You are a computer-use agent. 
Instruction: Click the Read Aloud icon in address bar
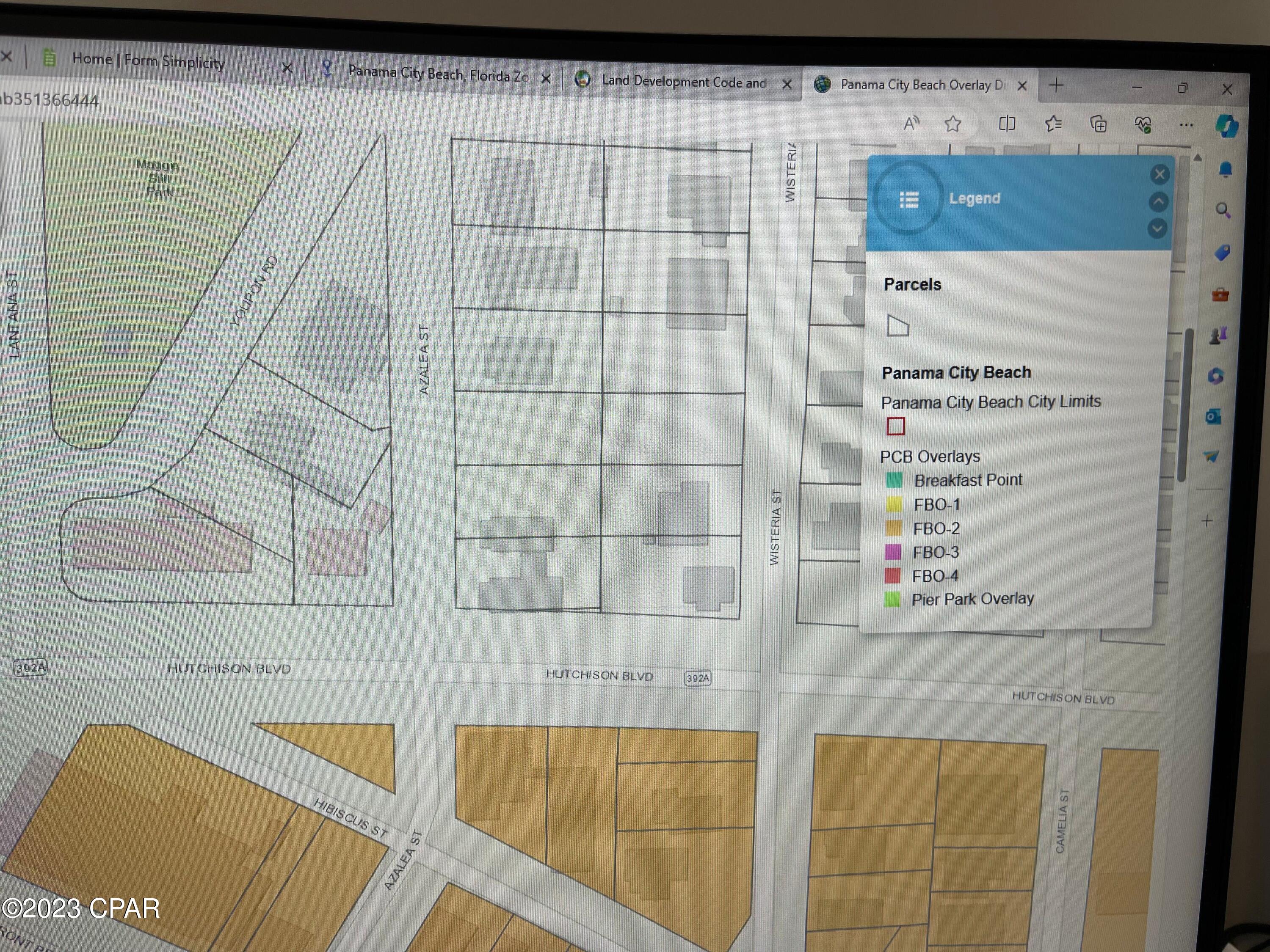[911, 123]
